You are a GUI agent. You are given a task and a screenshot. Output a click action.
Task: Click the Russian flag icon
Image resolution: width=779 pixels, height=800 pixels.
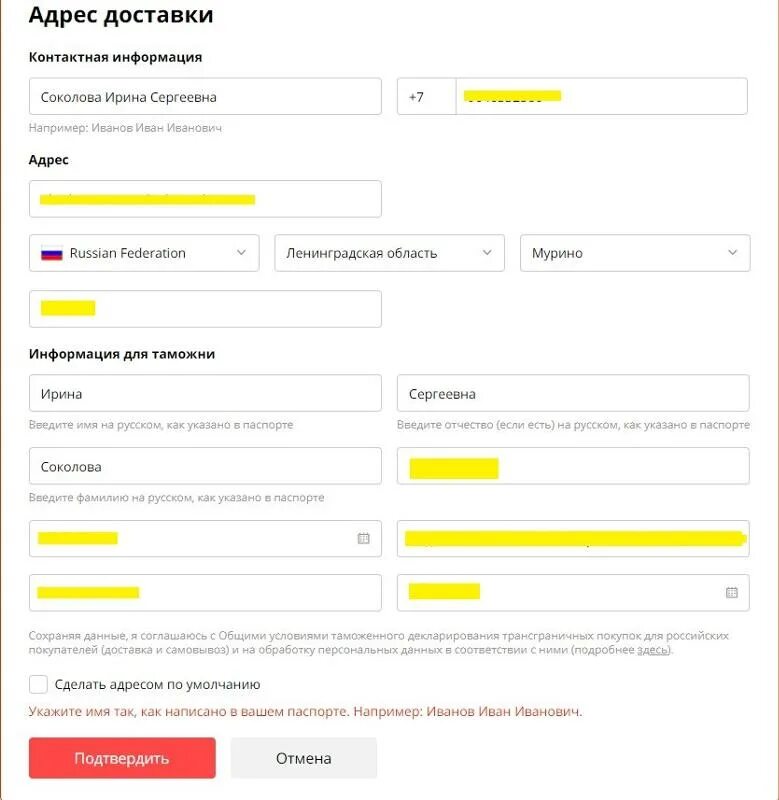click(51, 253)
